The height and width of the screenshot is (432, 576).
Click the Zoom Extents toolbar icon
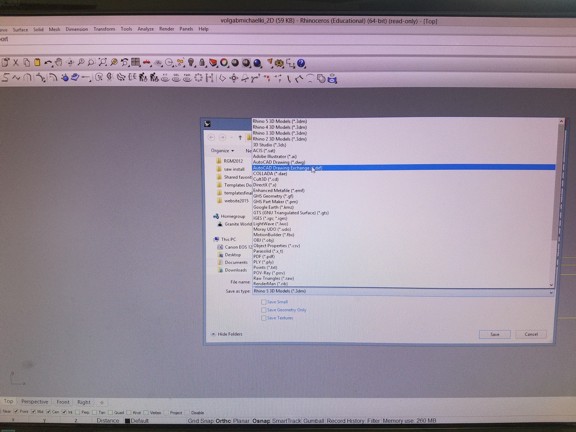pos(102,63)
